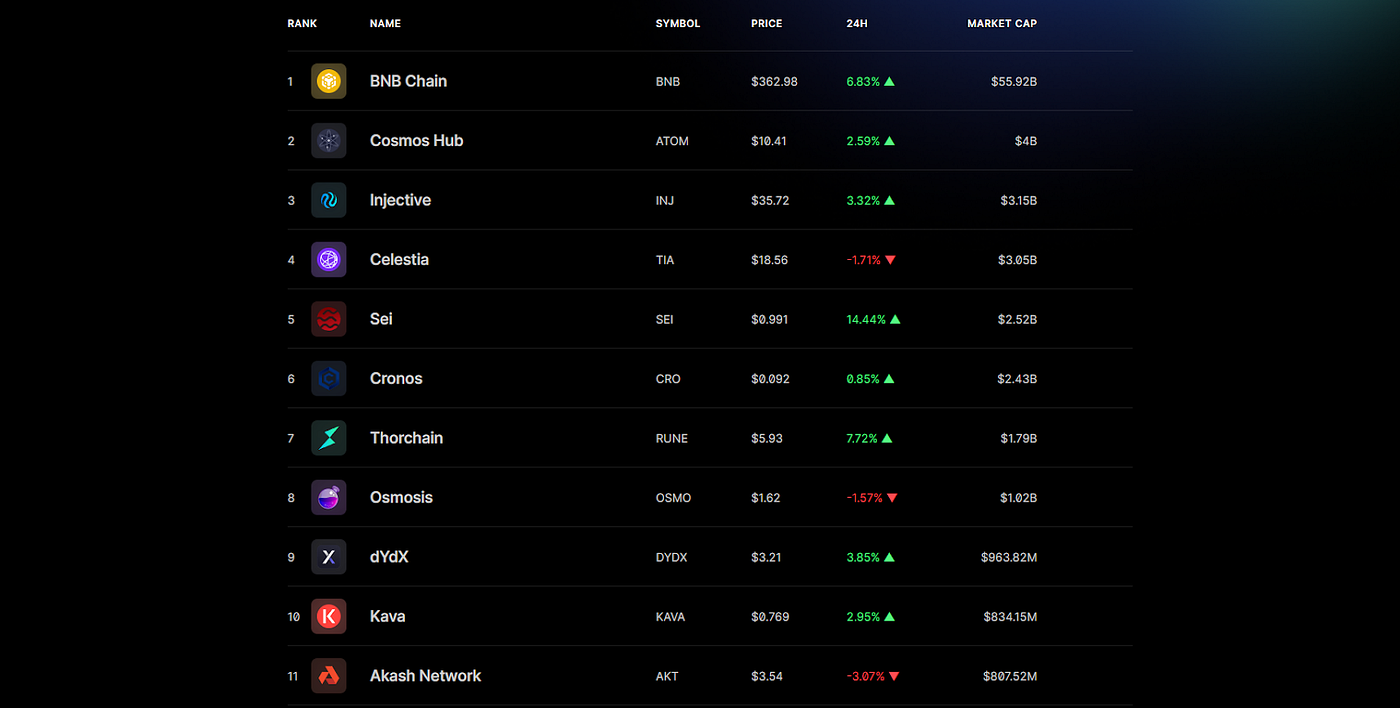The image size is (1400, 708).
Task: Click the 3.85% change value
Action: click(863, 557)
